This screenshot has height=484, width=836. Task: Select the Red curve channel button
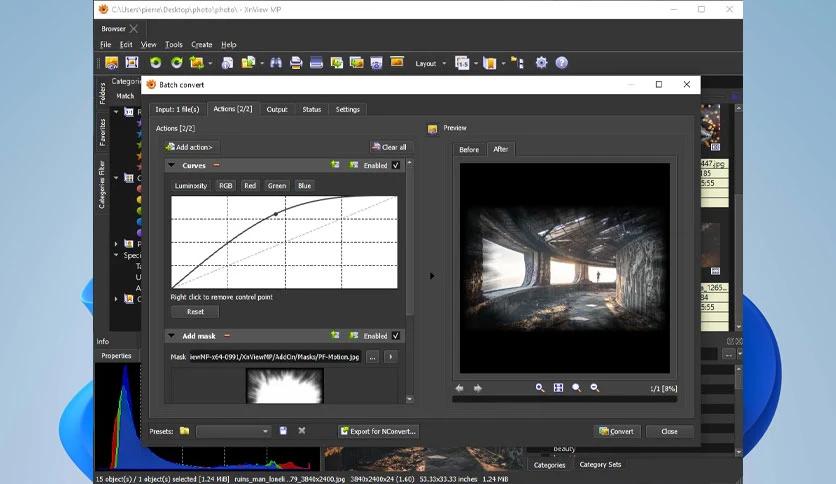tap(250, 185)
